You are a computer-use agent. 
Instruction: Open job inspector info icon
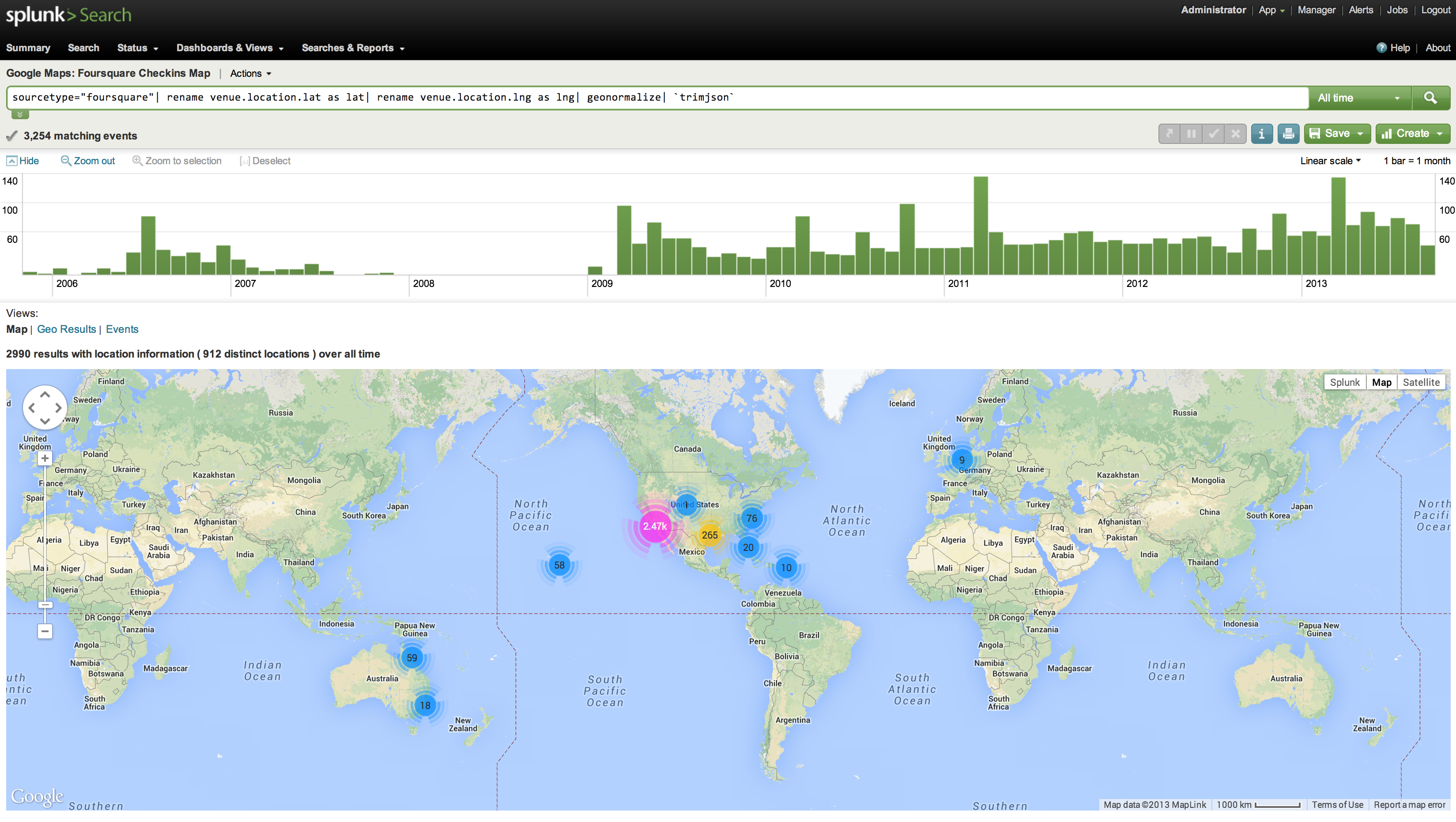1262,134
